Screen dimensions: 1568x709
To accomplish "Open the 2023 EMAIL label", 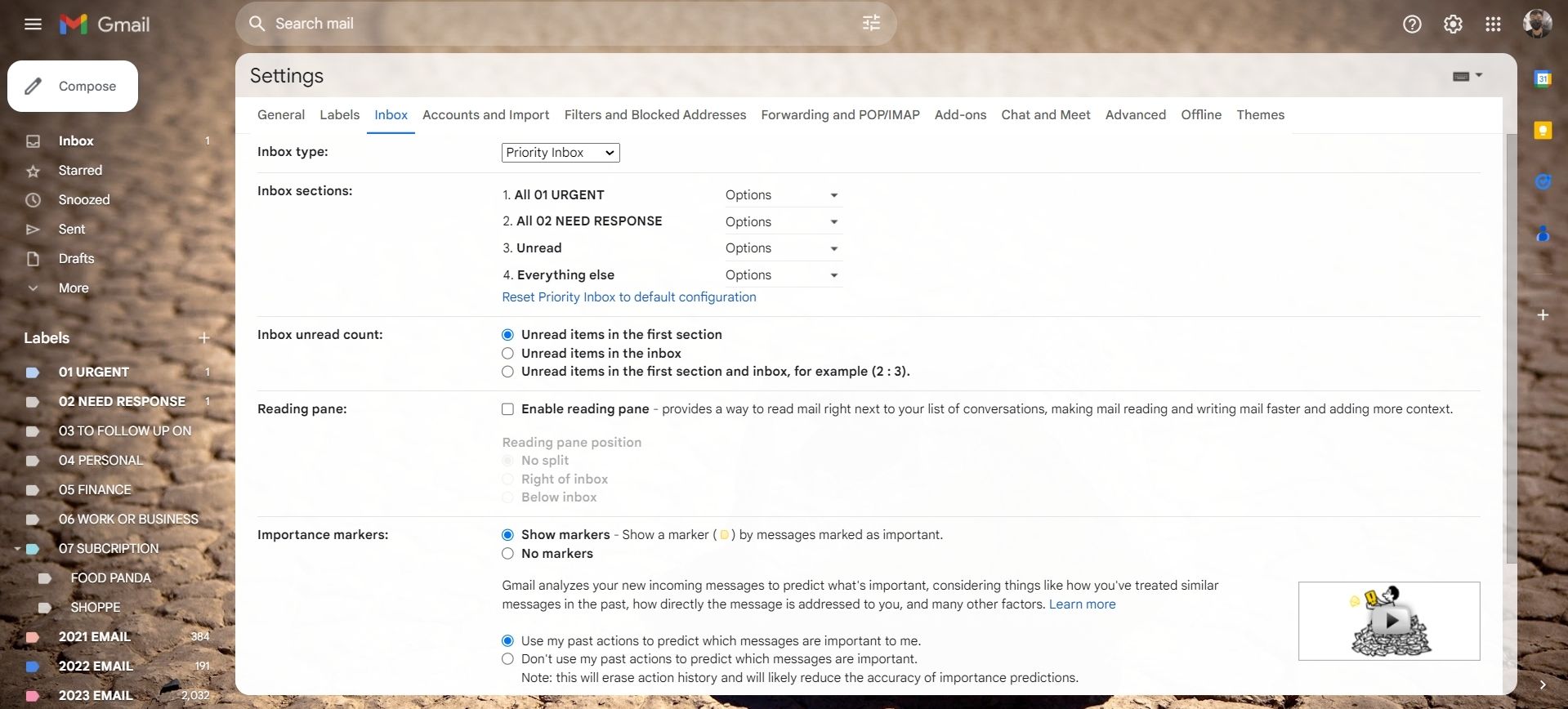I will click(x=96, y=696).
